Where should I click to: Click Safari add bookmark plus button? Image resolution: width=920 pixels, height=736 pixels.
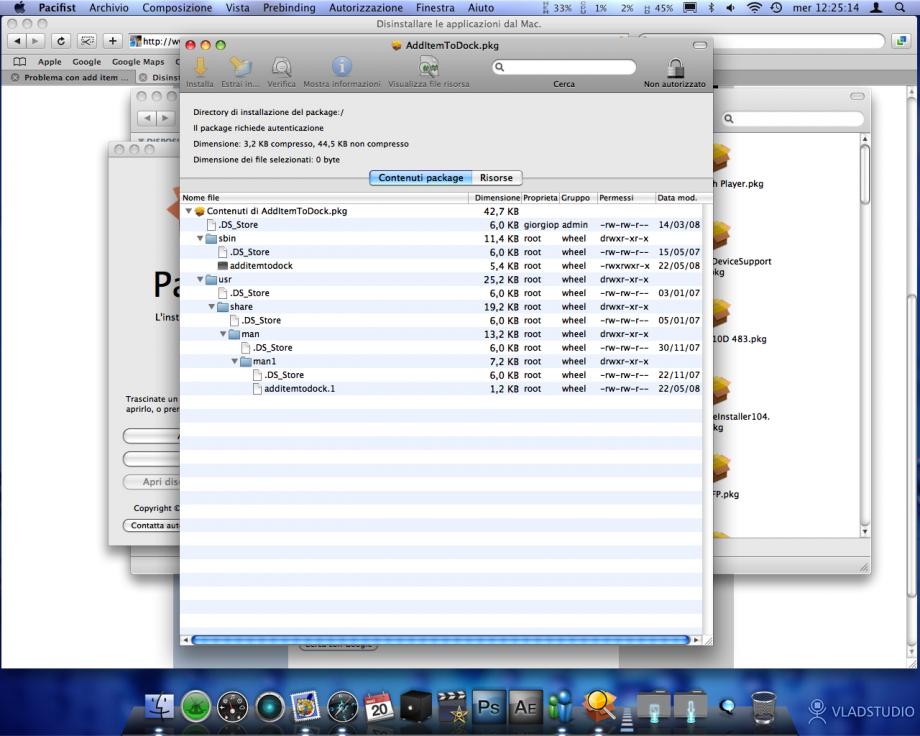tap(113, 40)
